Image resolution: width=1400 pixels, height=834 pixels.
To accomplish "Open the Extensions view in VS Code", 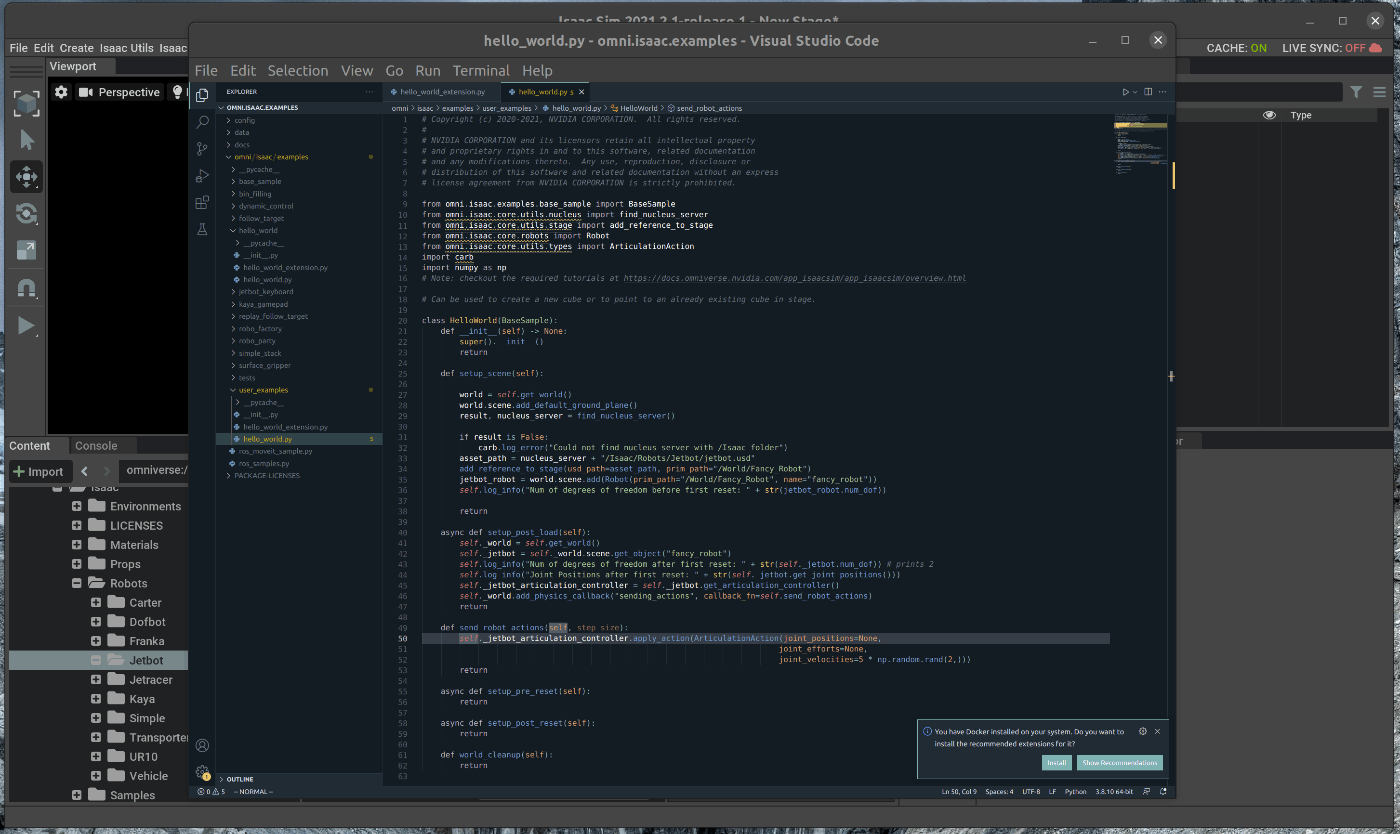I will (x=202, y=202).
